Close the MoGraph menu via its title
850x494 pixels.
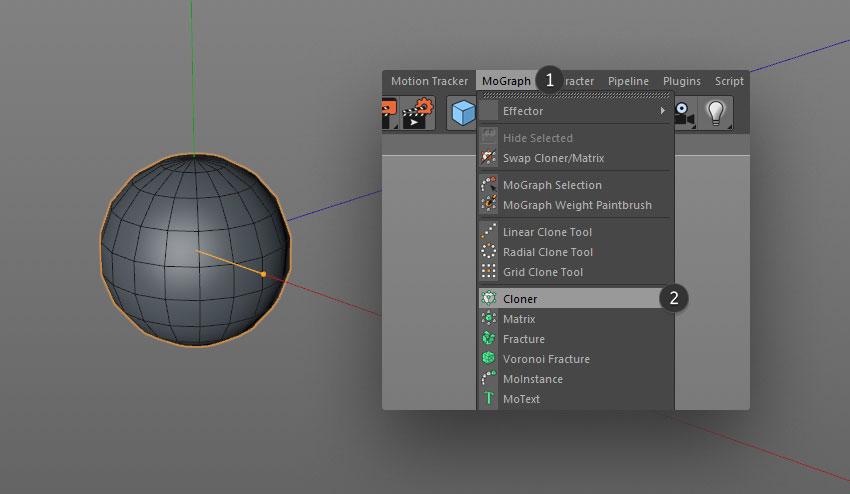[x=506, y=81]
